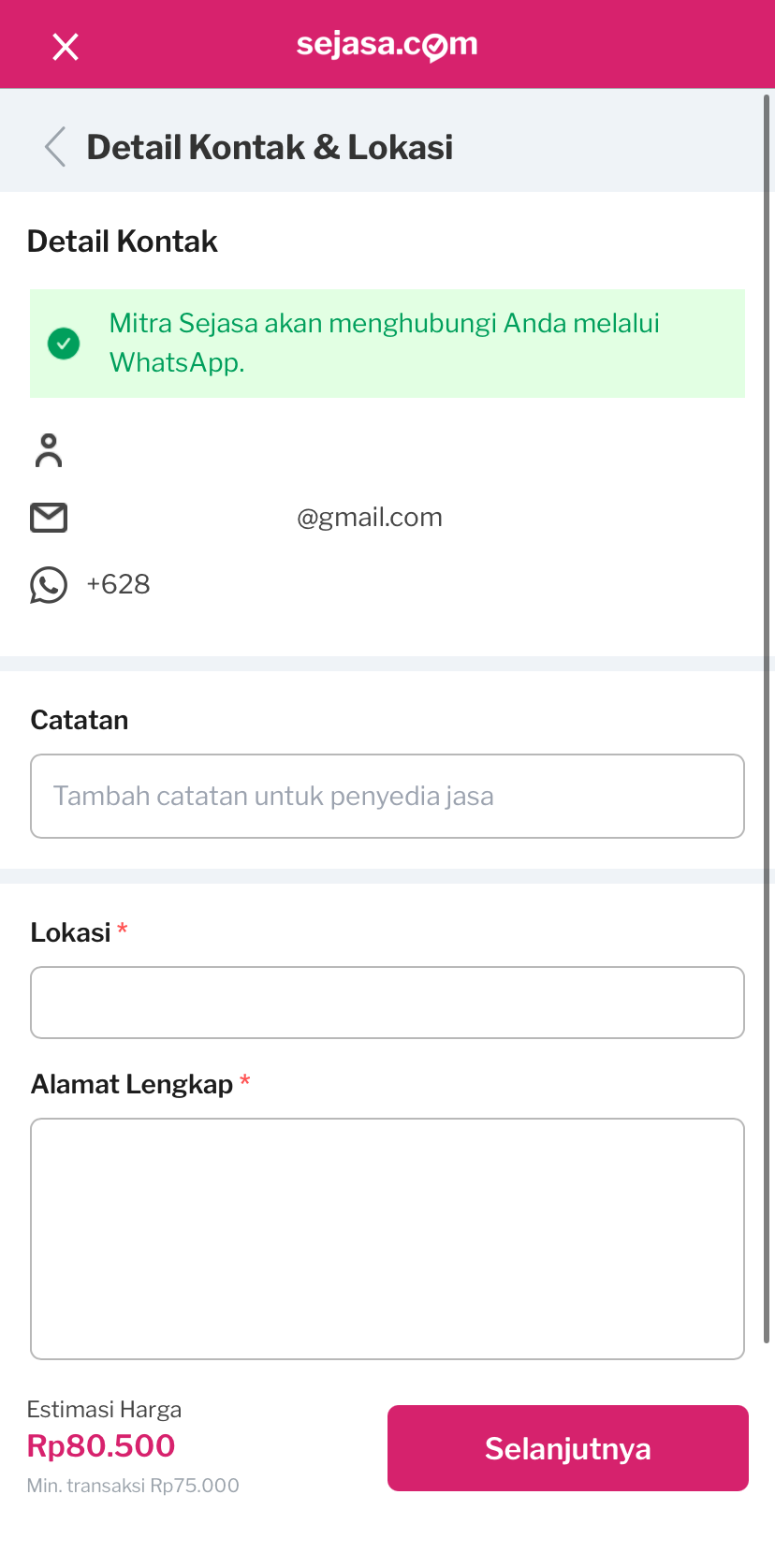
Task: Click the location pin inside the sejasa logo
Action: coord(436,44)
